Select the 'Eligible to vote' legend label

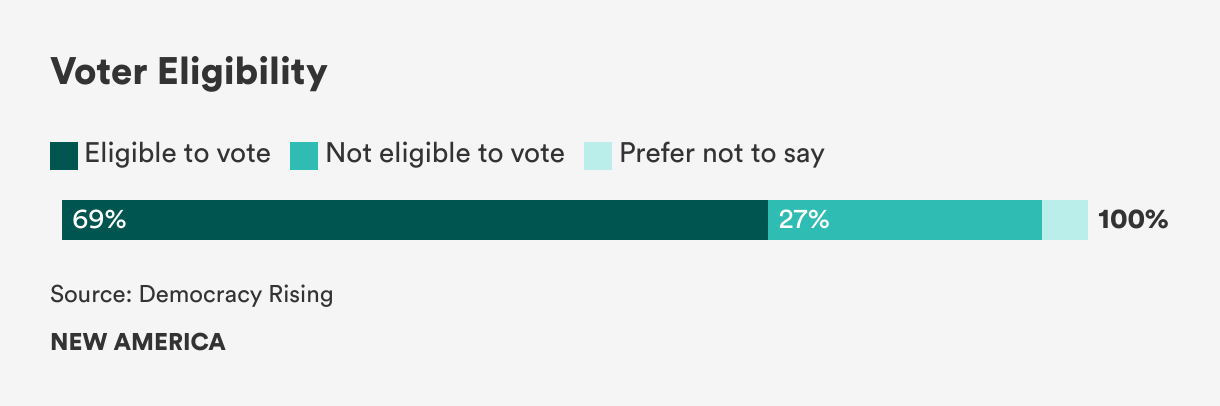[178, 154]
